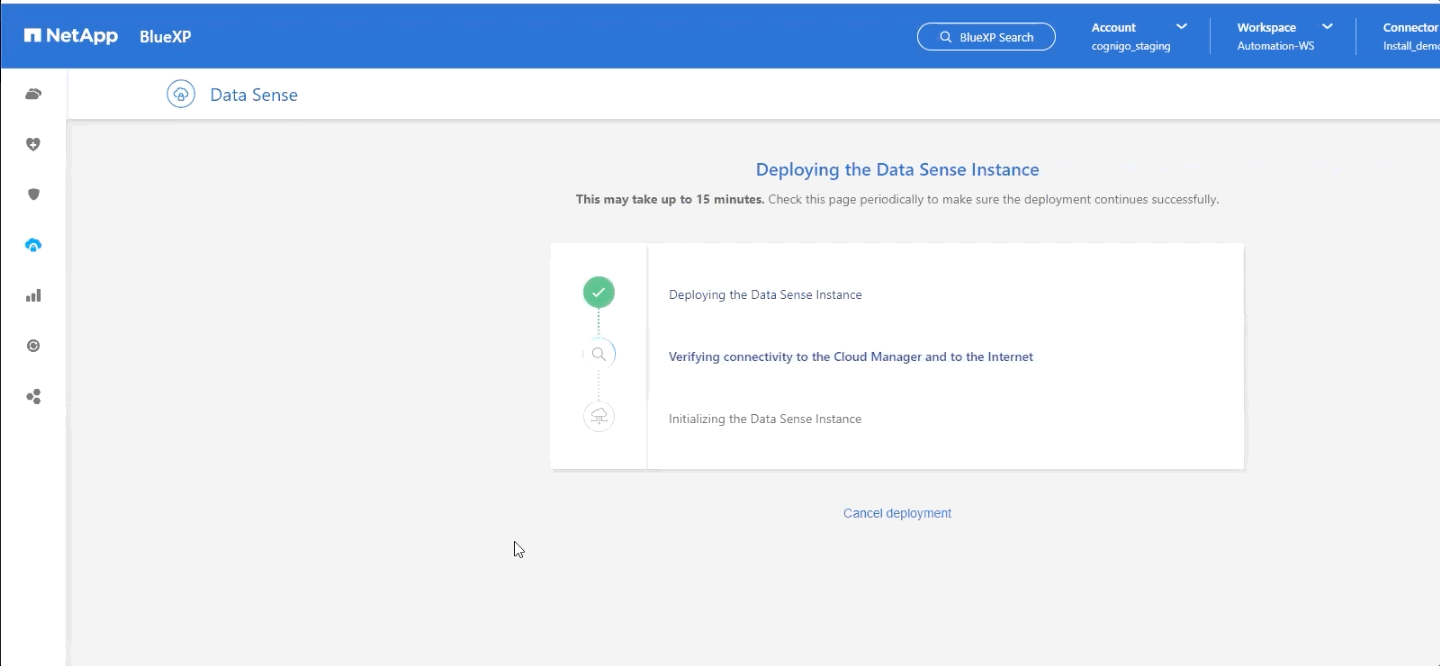Open the connected dots sidebar icon
Screen dimensions: 1440x666
[x=33, y=397]
